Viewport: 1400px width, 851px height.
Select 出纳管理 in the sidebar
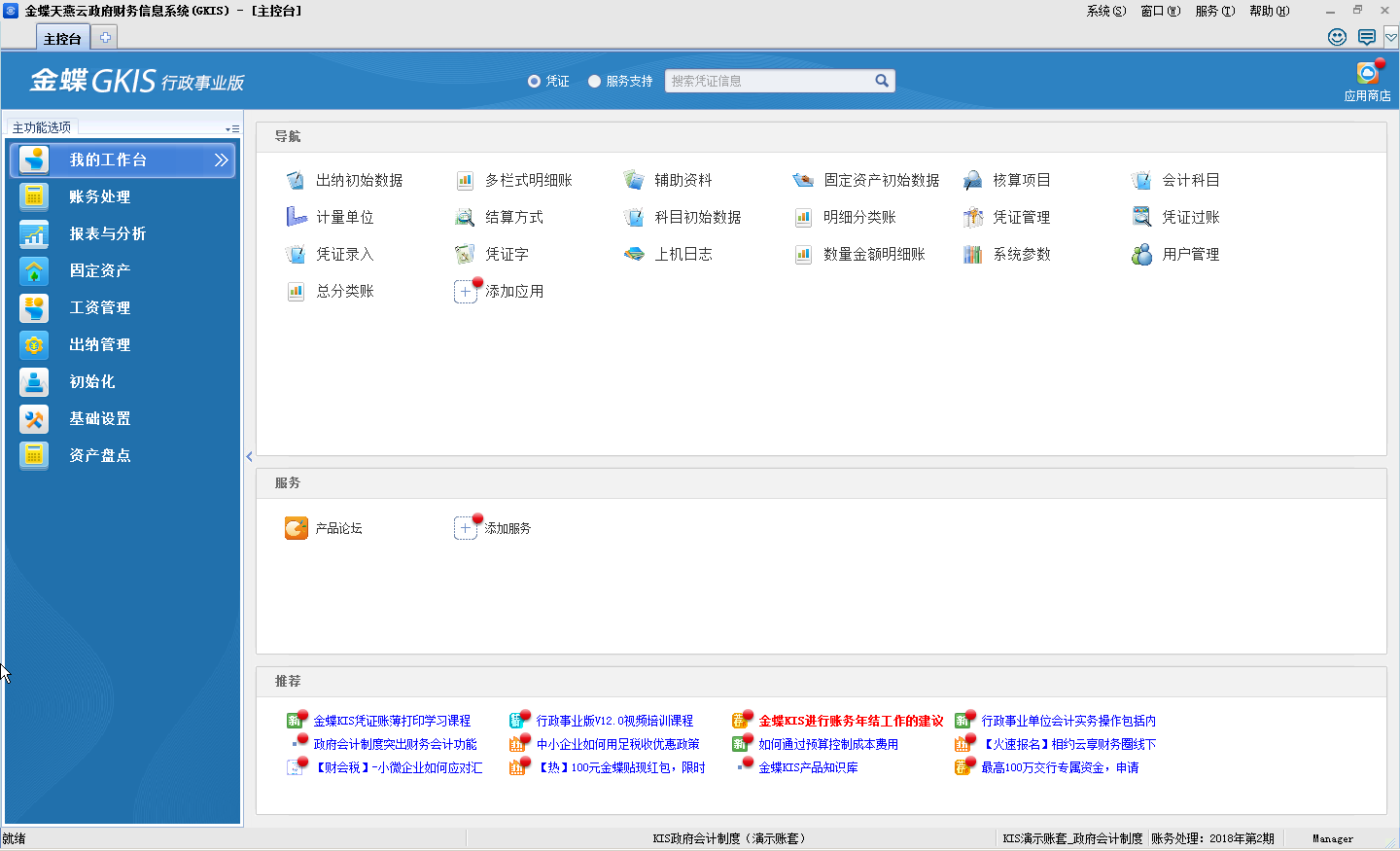click(x=122, y=344)
